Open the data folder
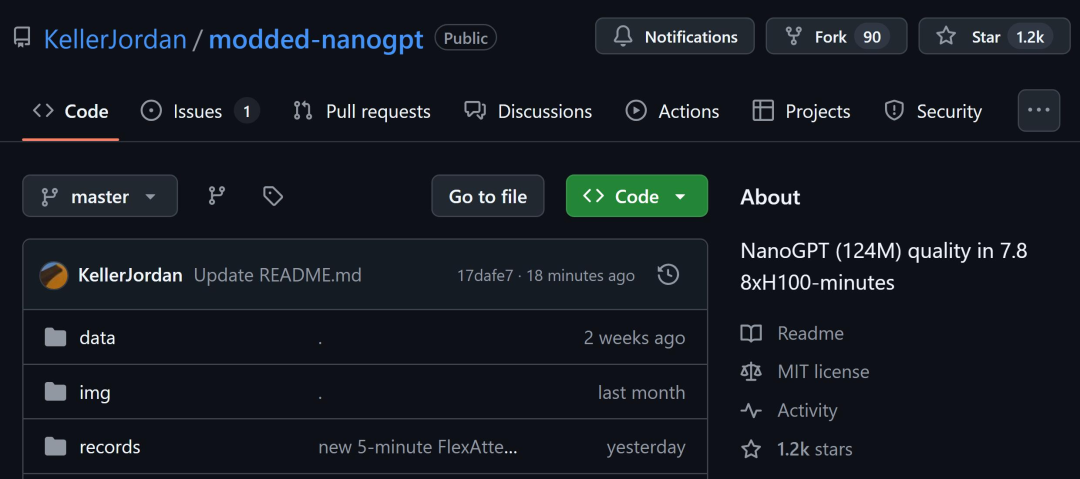 pos(97,338)
